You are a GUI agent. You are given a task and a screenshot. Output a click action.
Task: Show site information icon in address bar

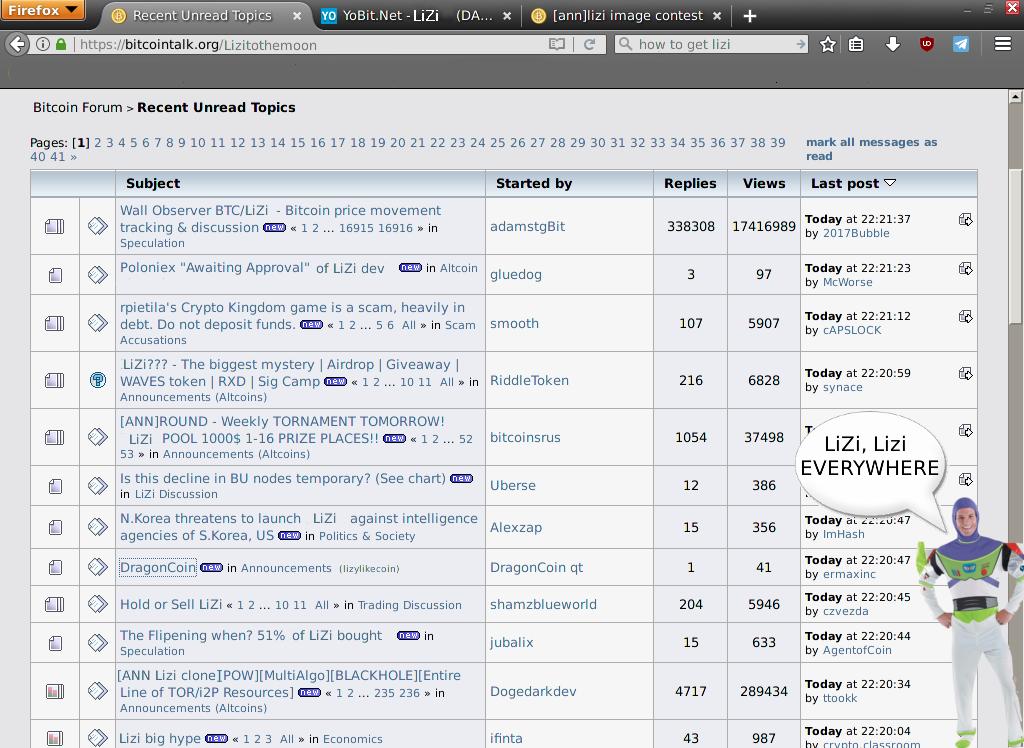click(x=42, y=44)
